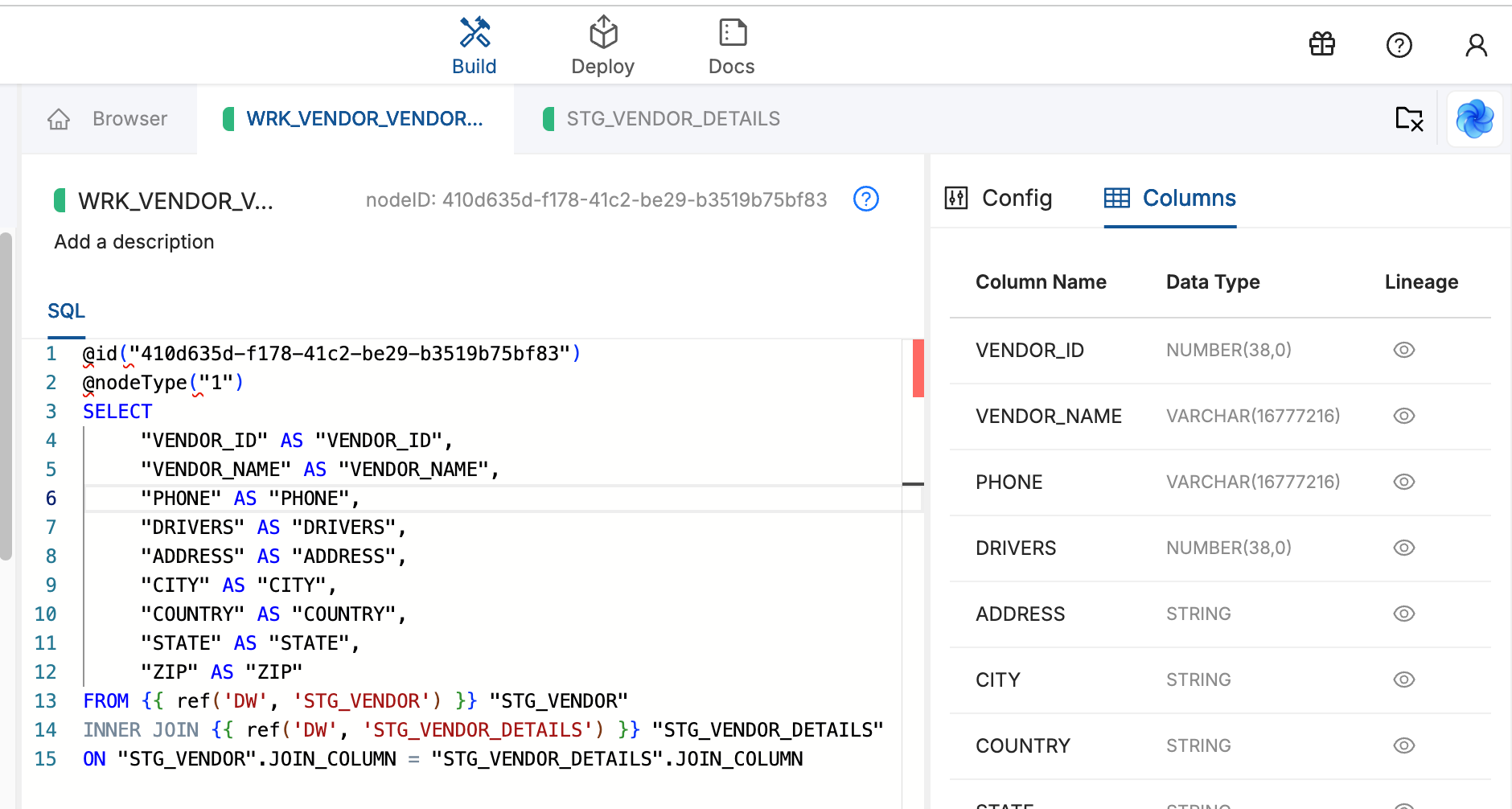Click line number 10 in gutter
Image resolution: width=1512 pixels, height=809 pixels.
click(45, 614)
